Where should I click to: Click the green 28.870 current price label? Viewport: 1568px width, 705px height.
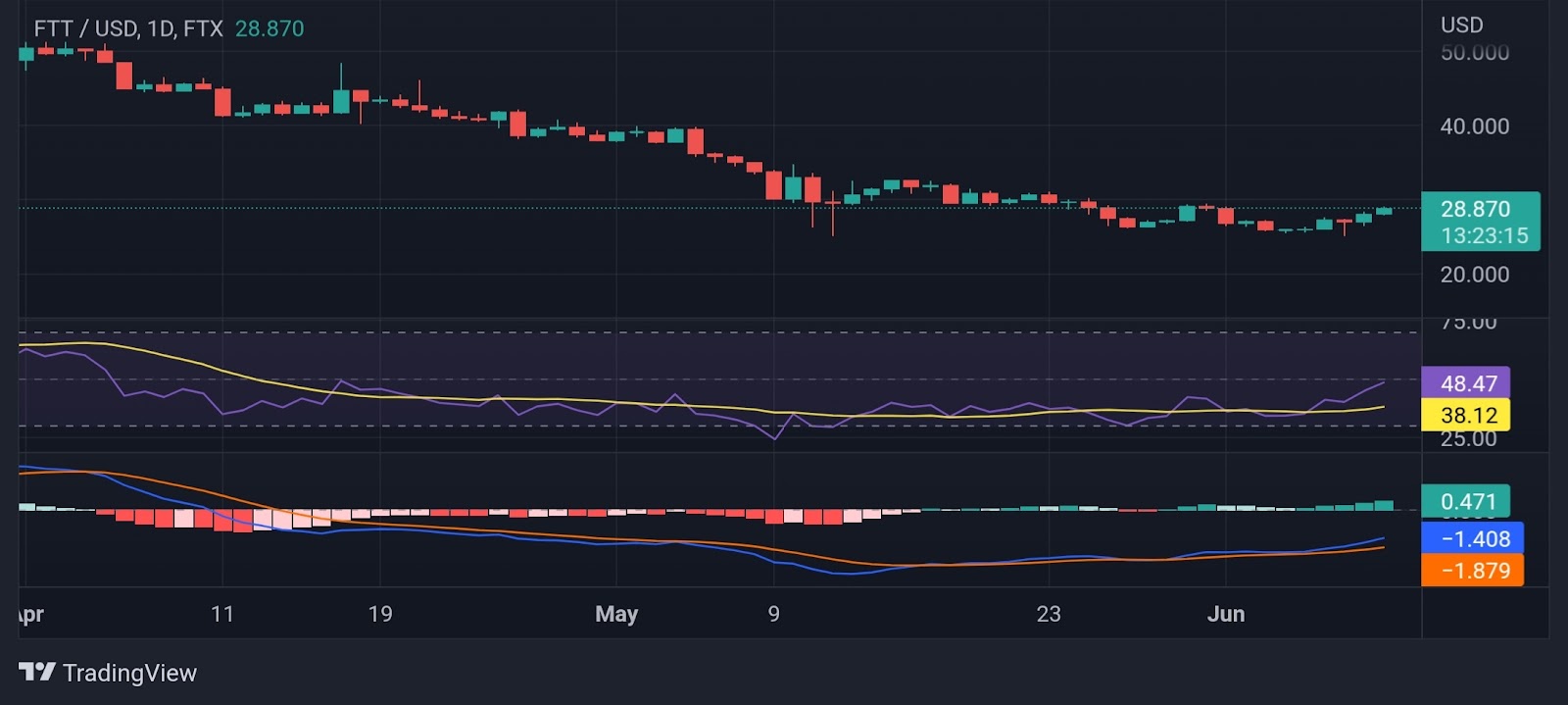(1475, 209)
